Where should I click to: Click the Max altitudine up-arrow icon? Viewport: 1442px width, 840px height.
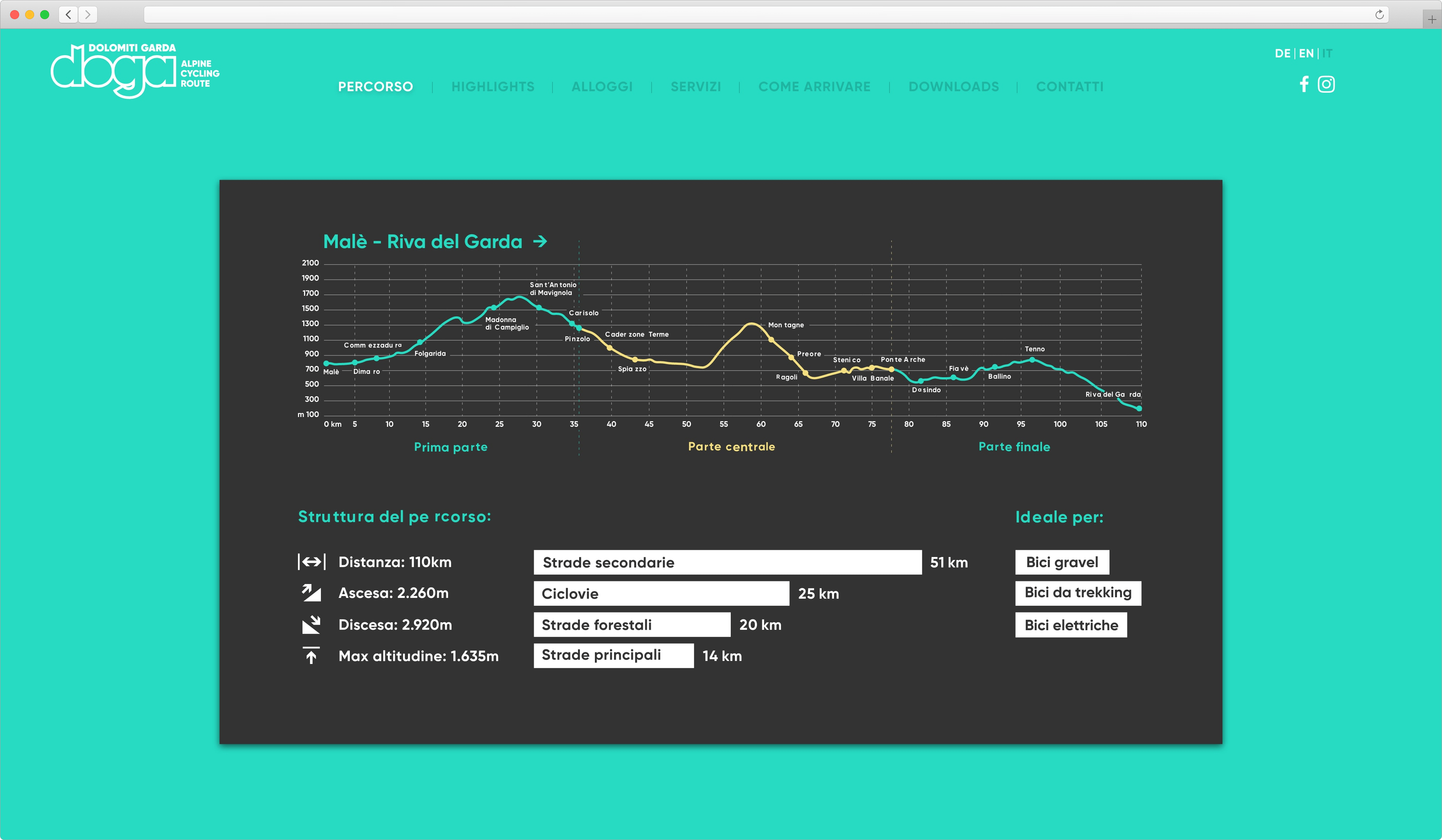tap(311, 656)
